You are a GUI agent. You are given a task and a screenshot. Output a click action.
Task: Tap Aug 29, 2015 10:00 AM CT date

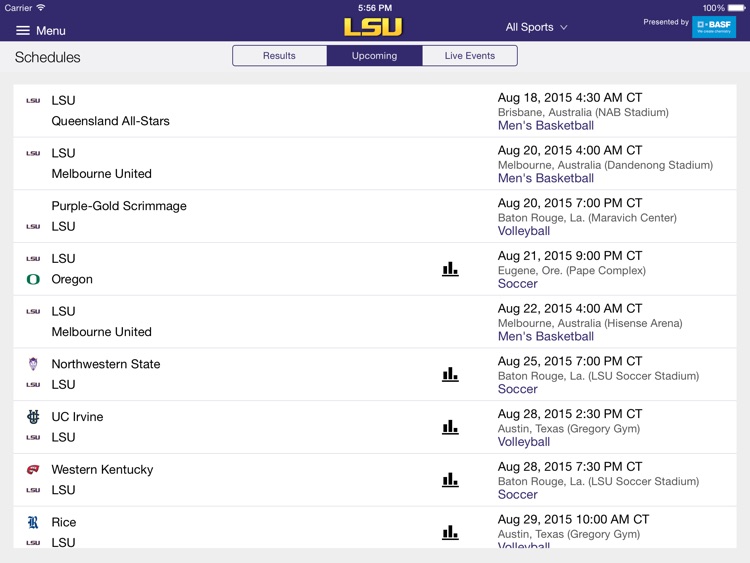(574, 519)
